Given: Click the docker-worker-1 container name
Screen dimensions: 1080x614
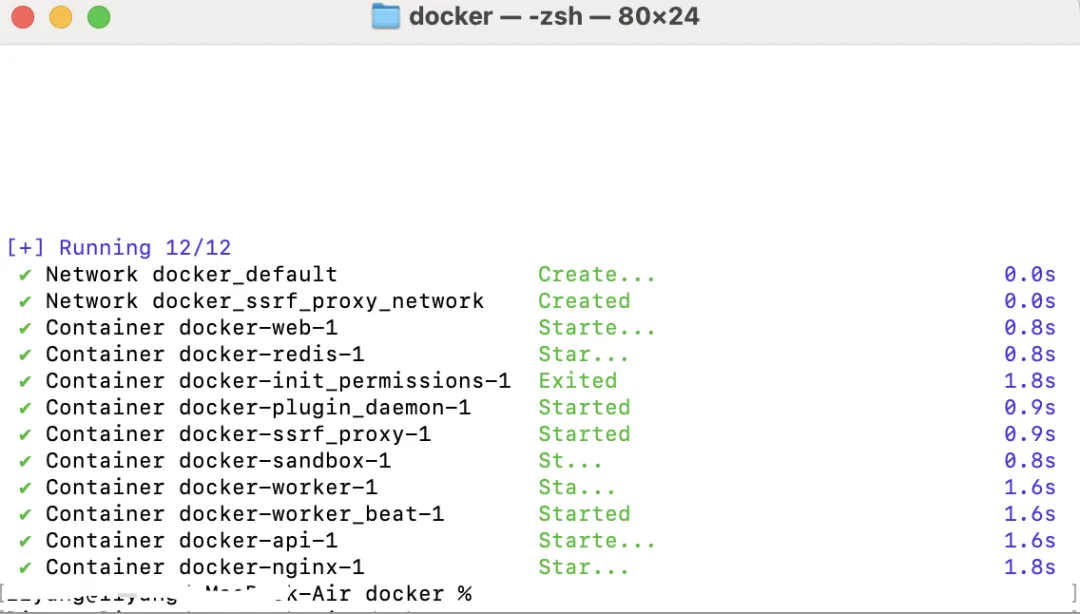Looking at the screenshot, I should click(278, 487).
